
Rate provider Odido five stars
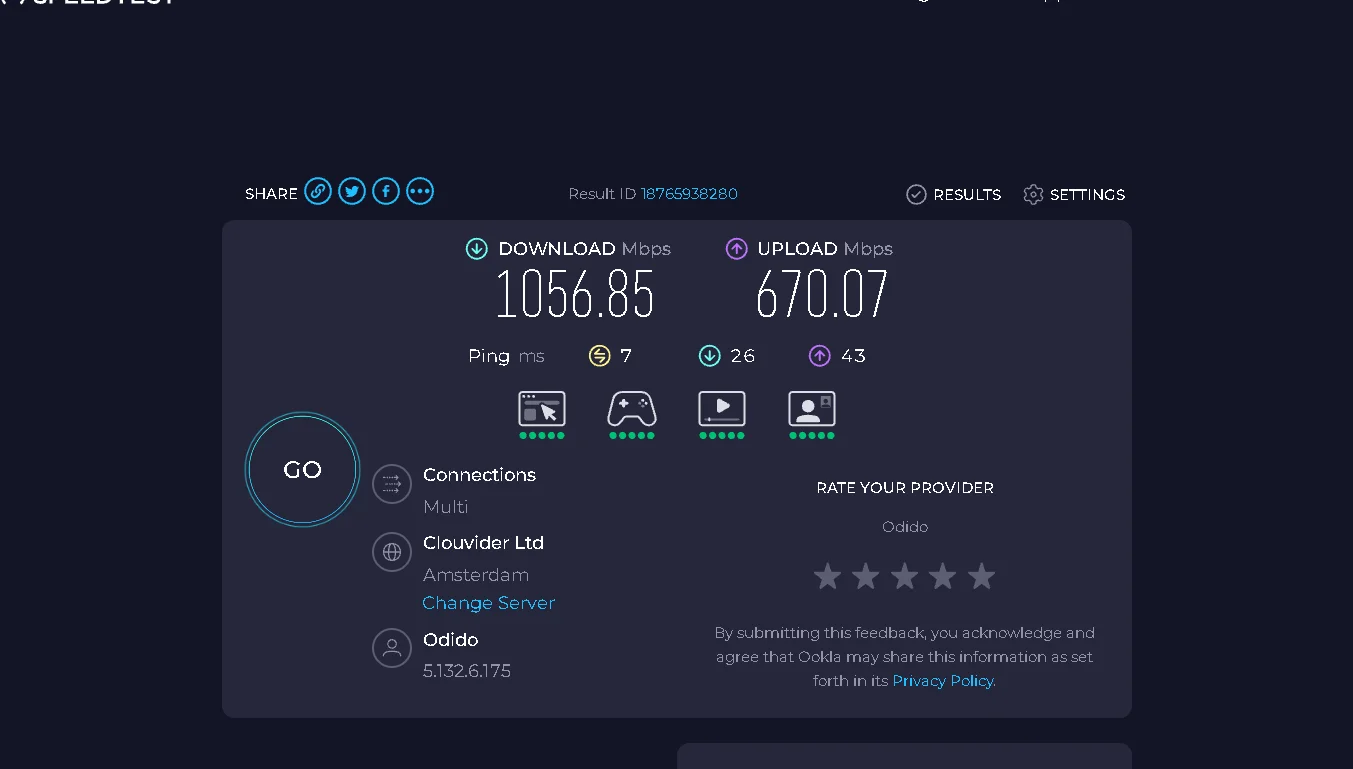[x=982, y=576]
